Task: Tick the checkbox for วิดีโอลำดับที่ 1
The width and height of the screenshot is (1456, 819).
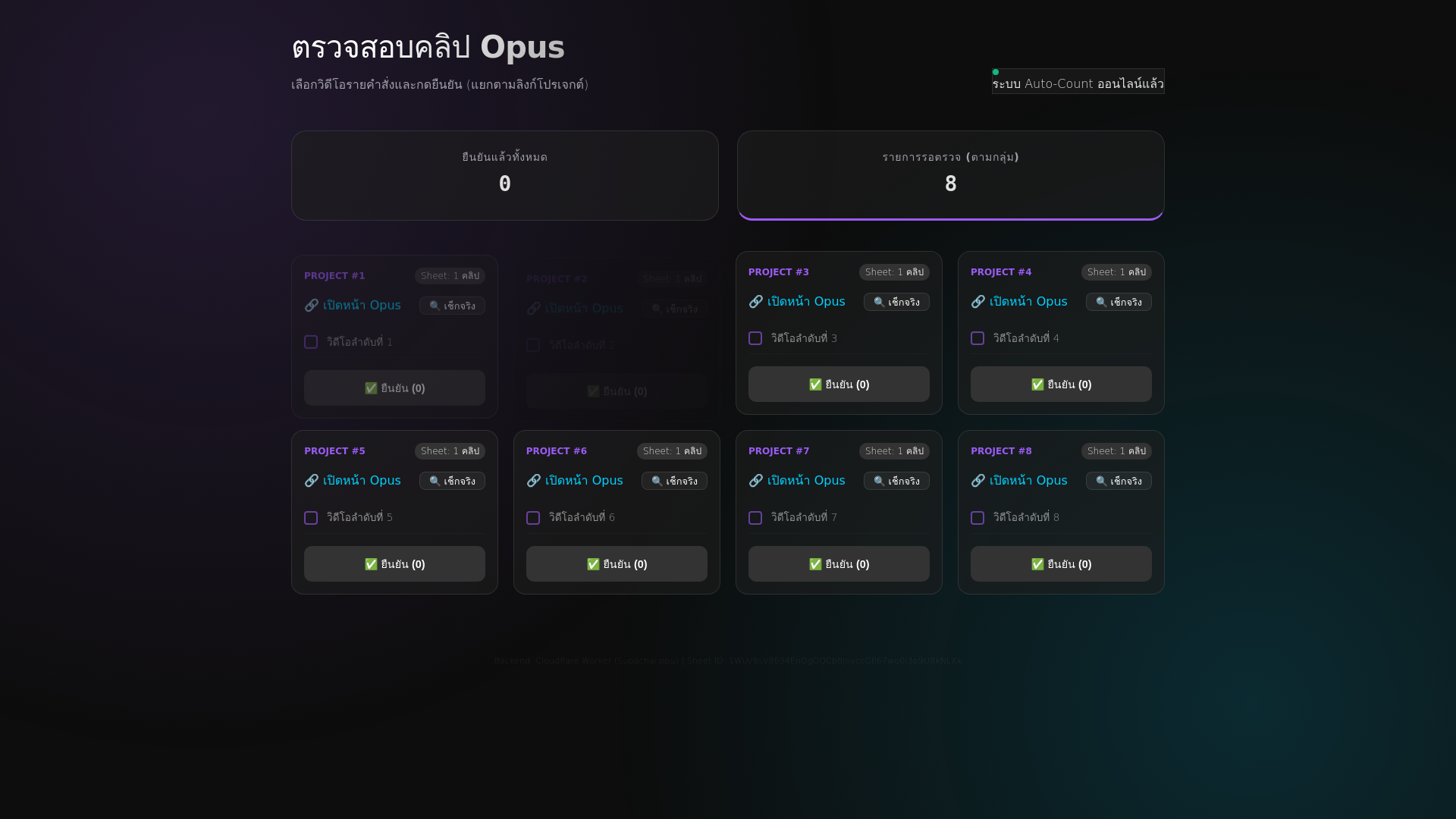Action: pos(311,342)
